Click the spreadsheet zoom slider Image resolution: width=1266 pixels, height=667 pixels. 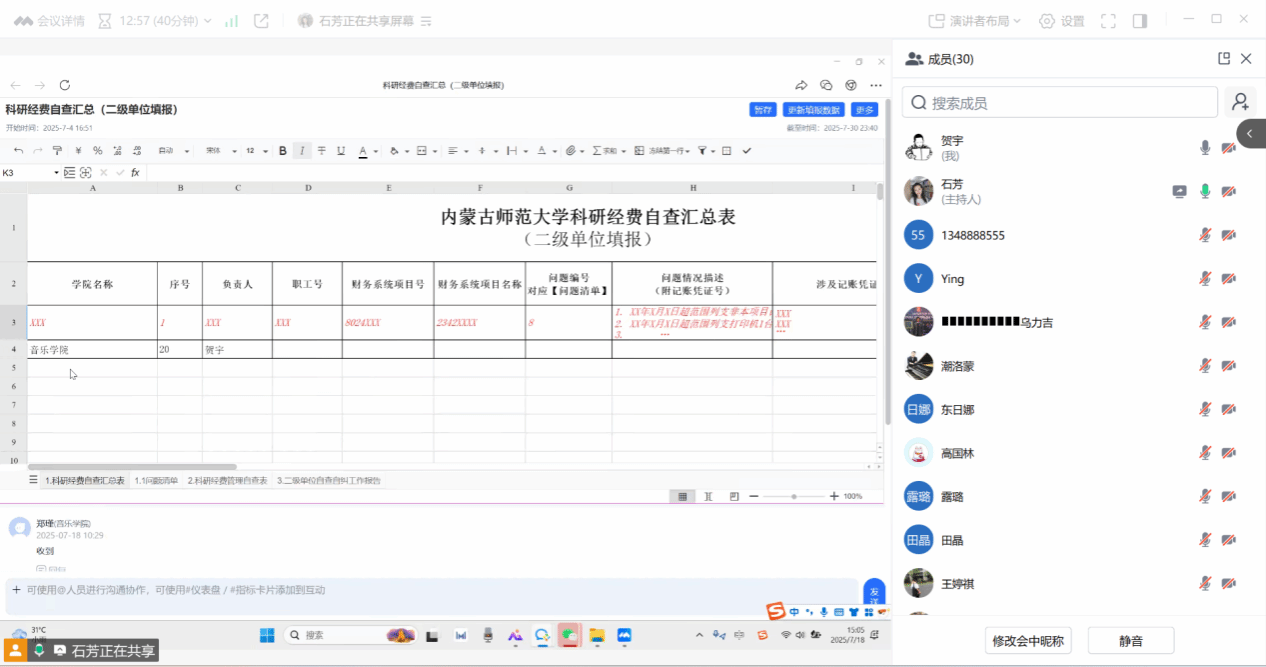click(795, 496)
